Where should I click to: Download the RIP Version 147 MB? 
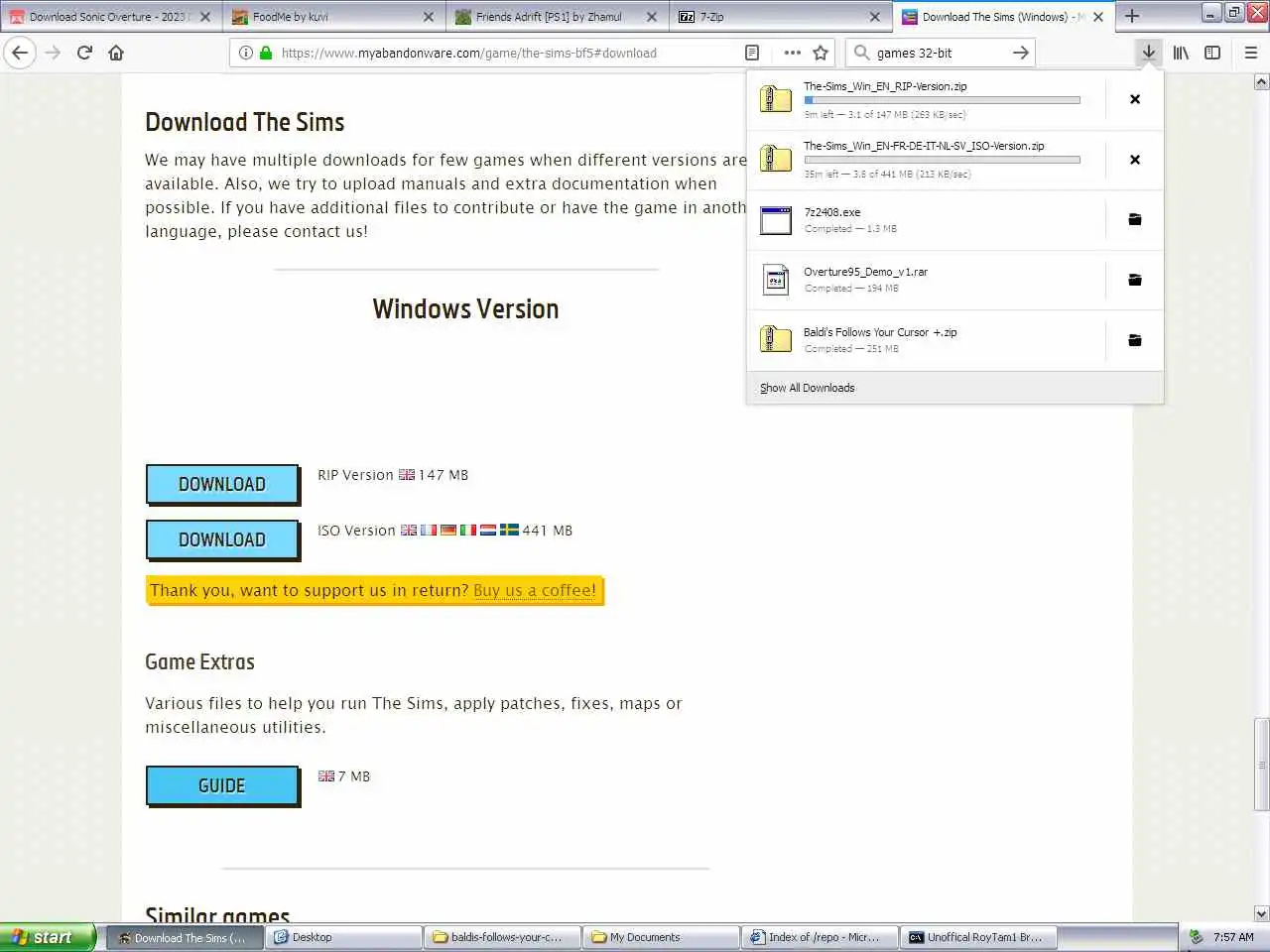tap(222, 484)
